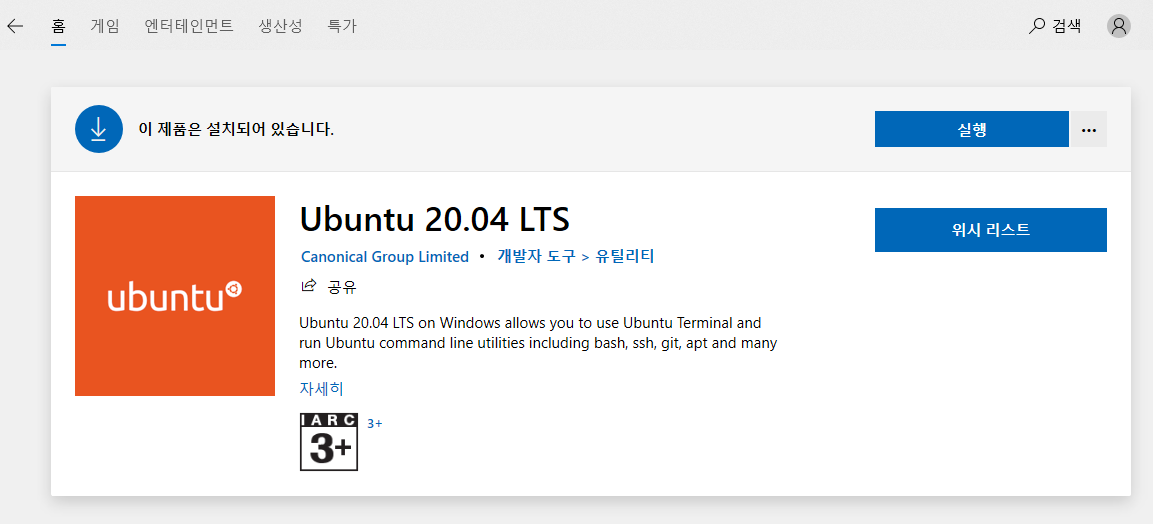
Task: Click the 공유 share label
Action: click(x=342, y=287)
